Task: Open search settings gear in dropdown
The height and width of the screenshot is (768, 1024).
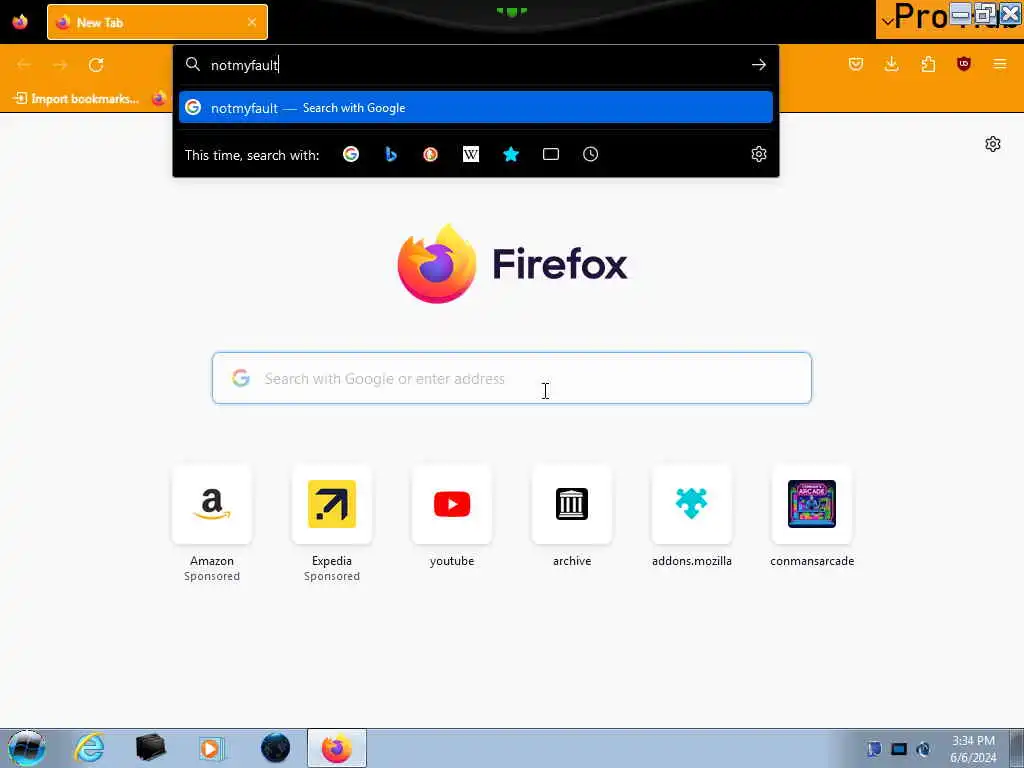Action: pyautogui.click(x=758, y=155)
